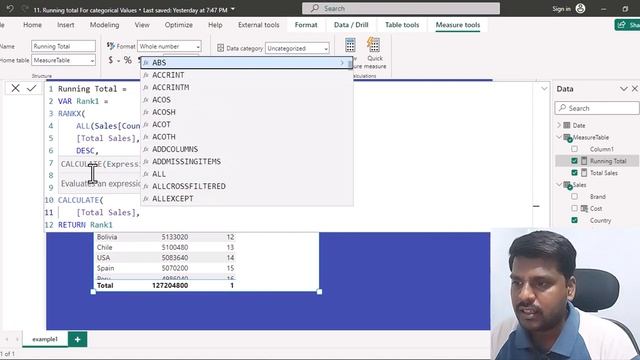The width and height of the screenshot is (640, 360).
Task: Open the External tools tab
Action: pyautogui.click(x=259, y=25)
